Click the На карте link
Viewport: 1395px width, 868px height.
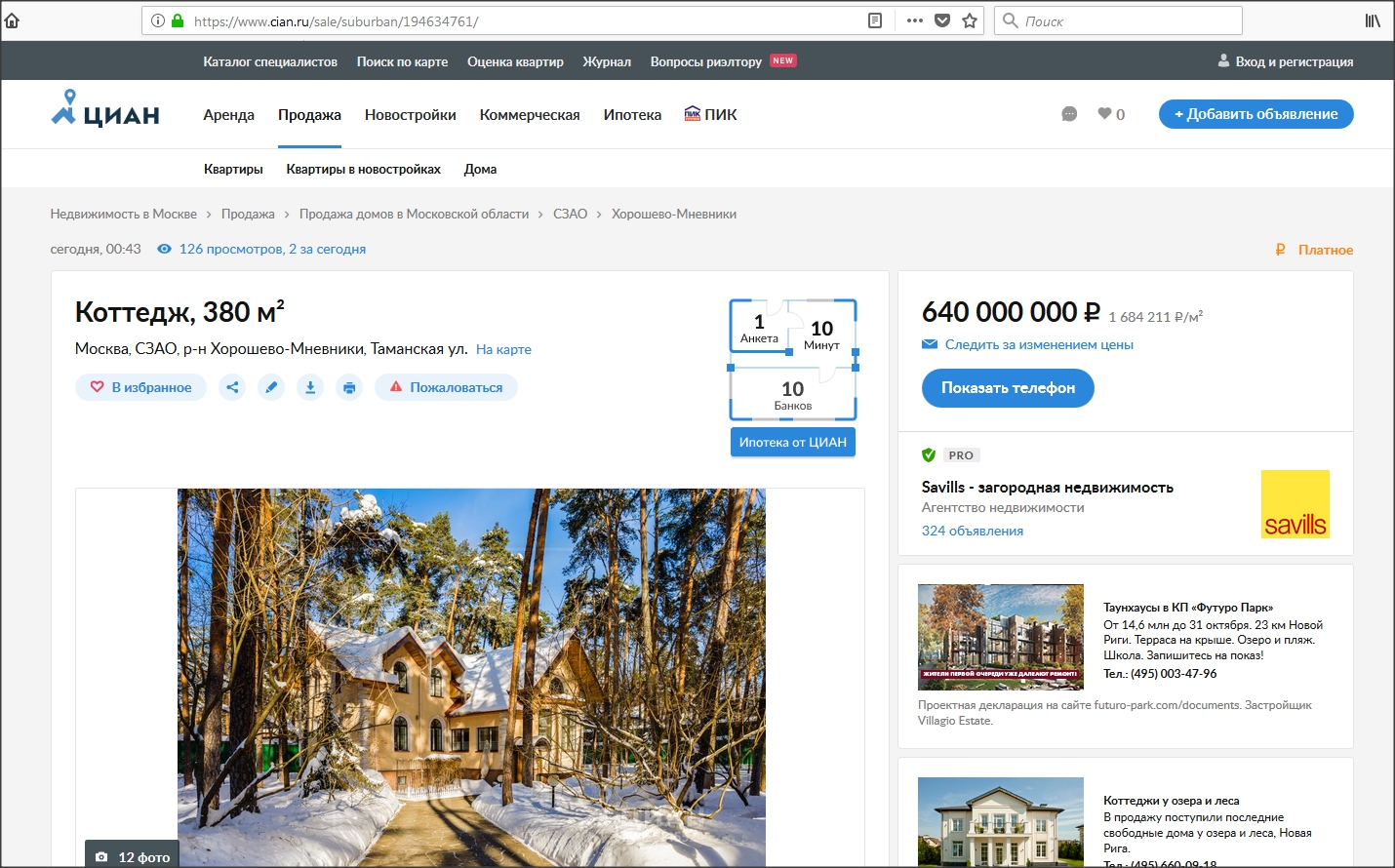(503, 349)
